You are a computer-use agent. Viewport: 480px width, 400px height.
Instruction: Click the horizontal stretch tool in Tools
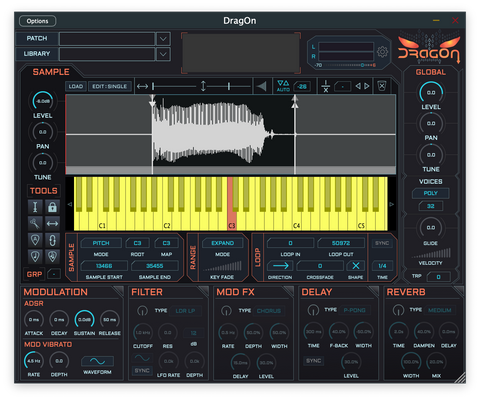click(52, 223)
